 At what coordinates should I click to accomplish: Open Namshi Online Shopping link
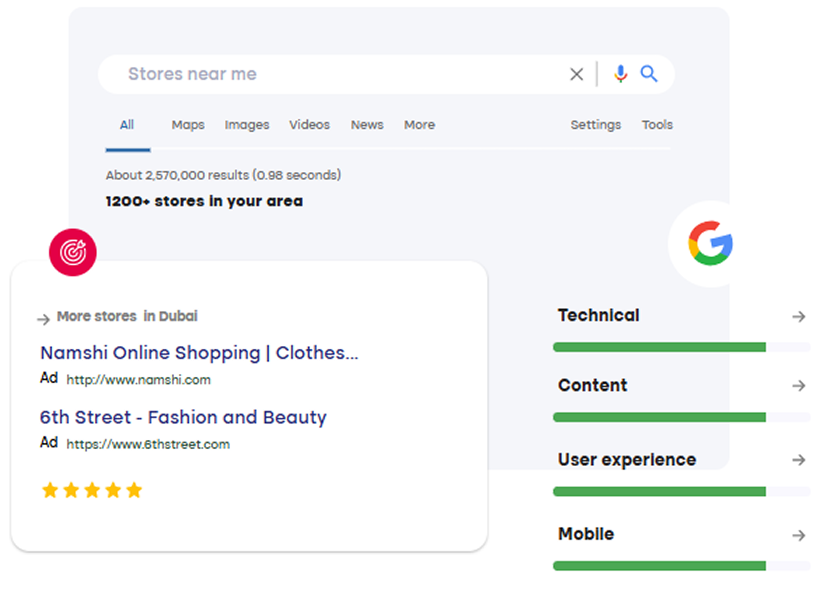[x=199, y=353]
